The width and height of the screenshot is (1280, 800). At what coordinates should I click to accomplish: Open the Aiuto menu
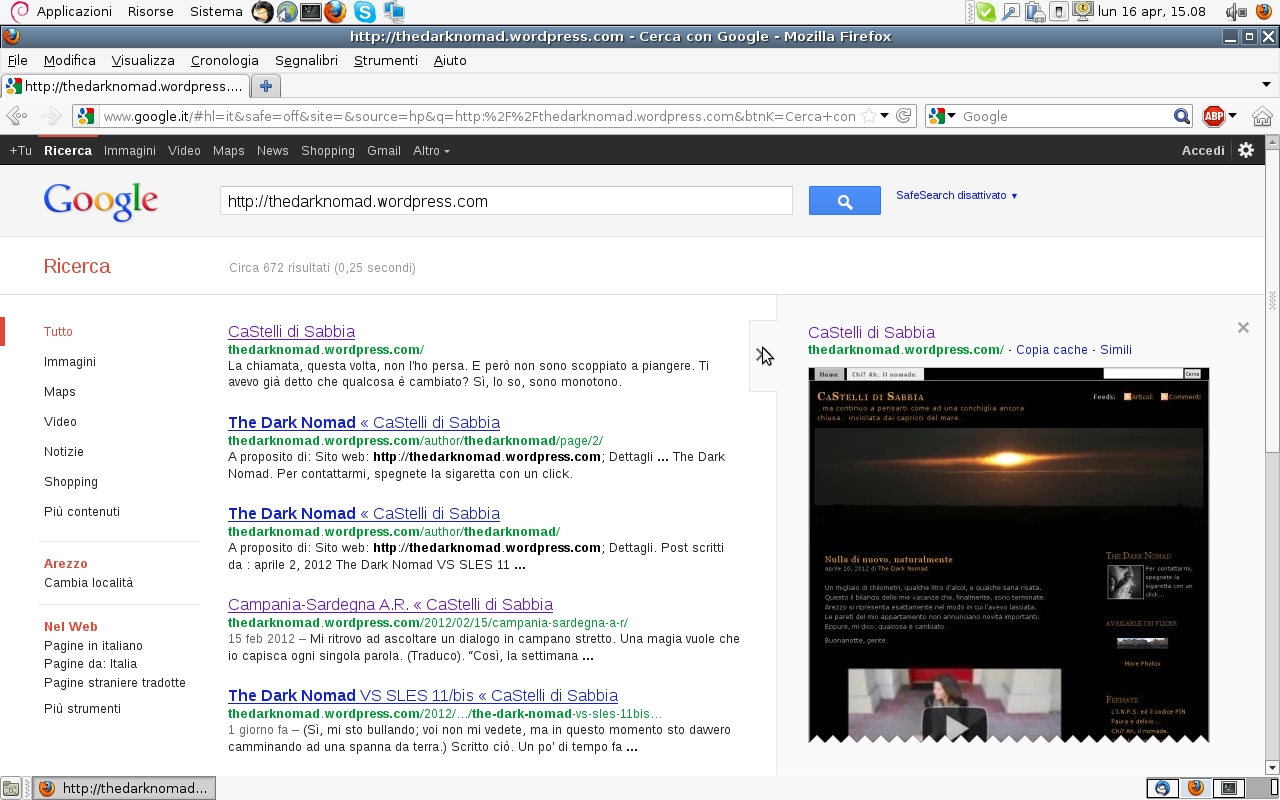(x=450, y=60)
